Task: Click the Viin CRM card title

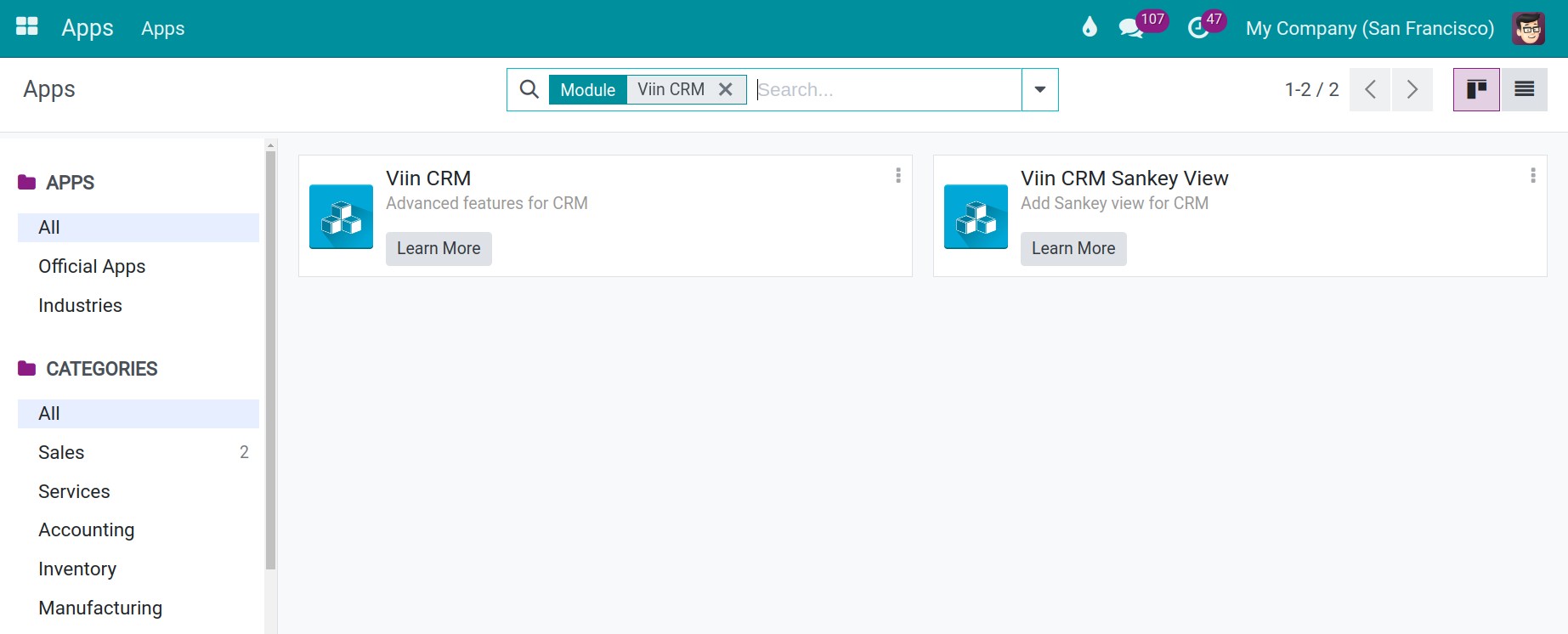Action: coord(428,178)
